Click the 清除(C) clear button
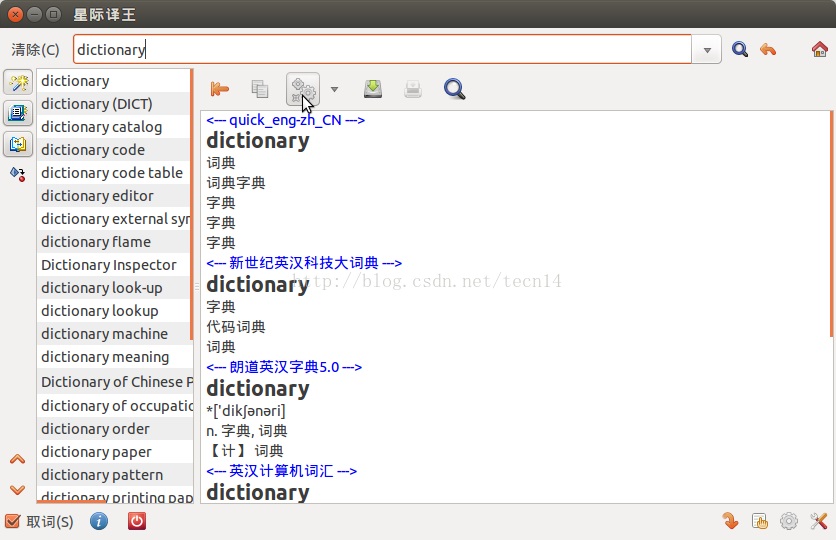 click(35, 50)
